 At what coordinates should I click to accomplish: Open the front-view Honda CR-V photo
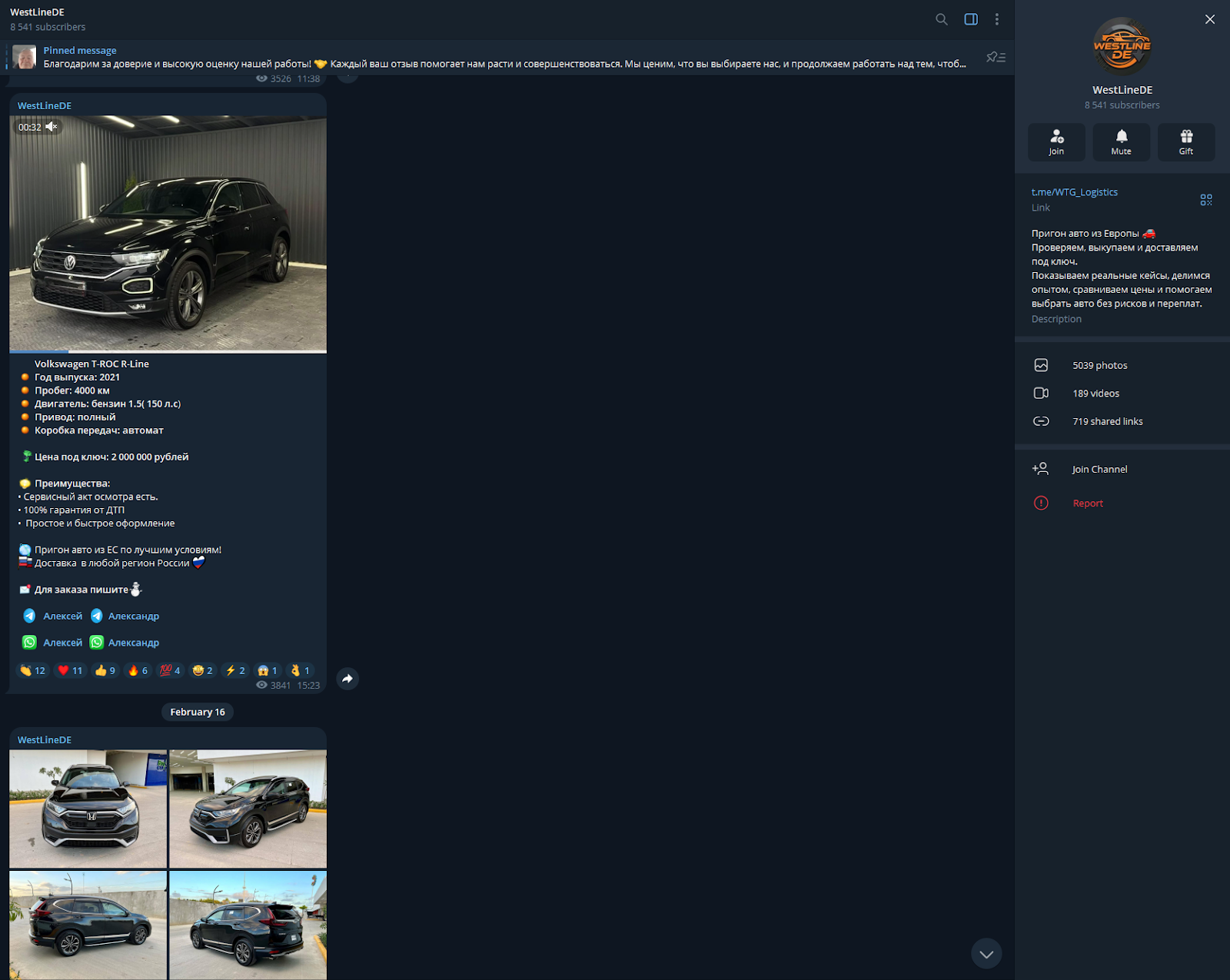(x=88, y=809)
